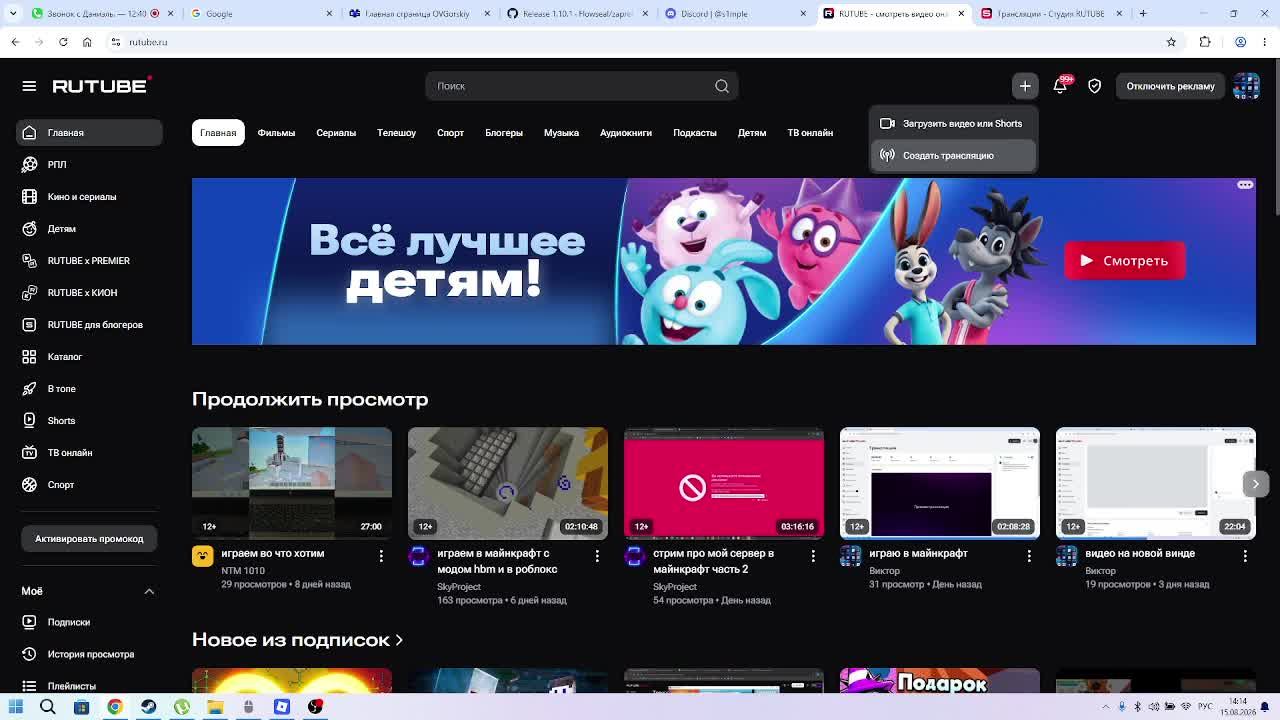Switch to Блогеры category tab

tap(504, 133)
